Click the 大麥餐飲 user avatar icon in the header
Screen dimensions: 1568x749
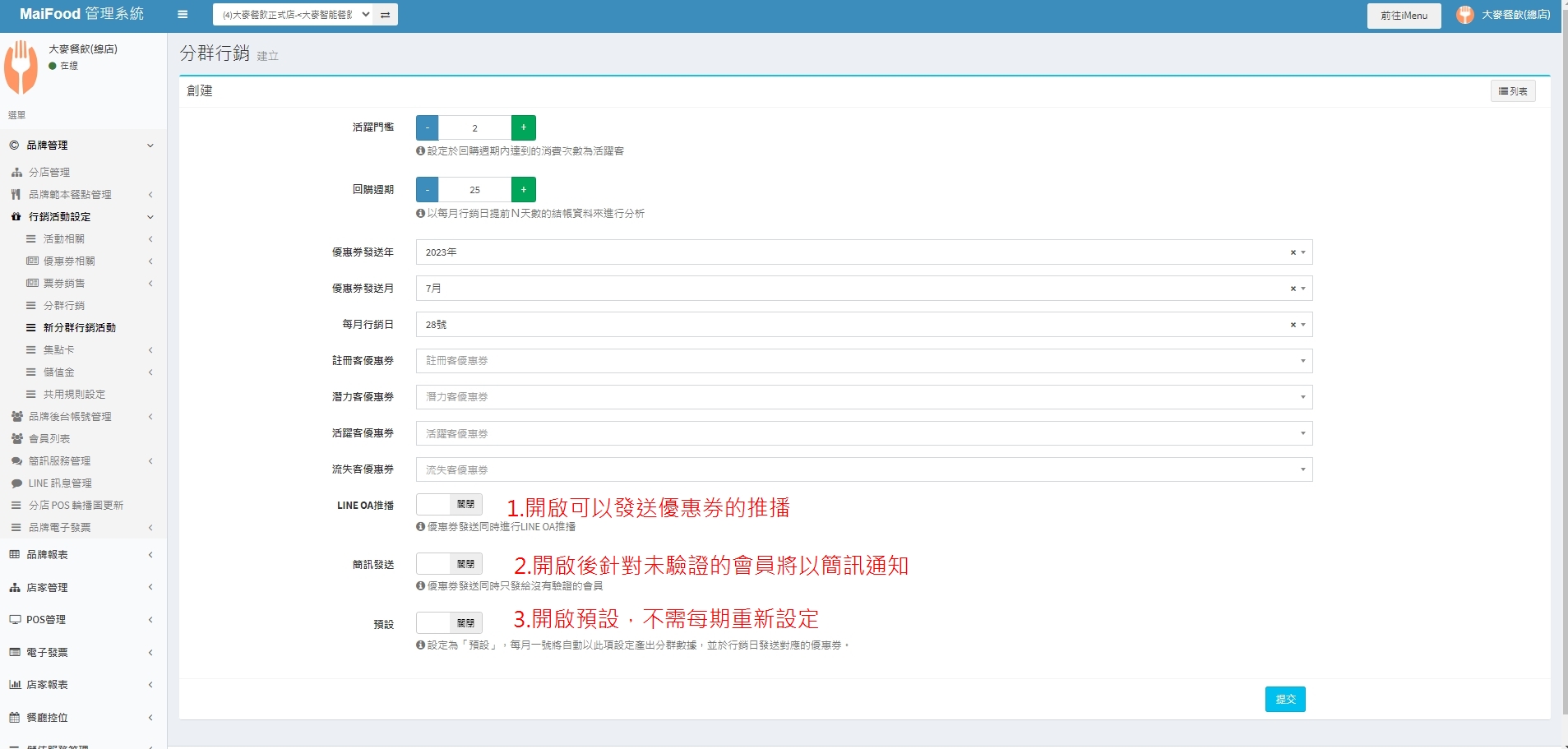tap(1464, 15)
